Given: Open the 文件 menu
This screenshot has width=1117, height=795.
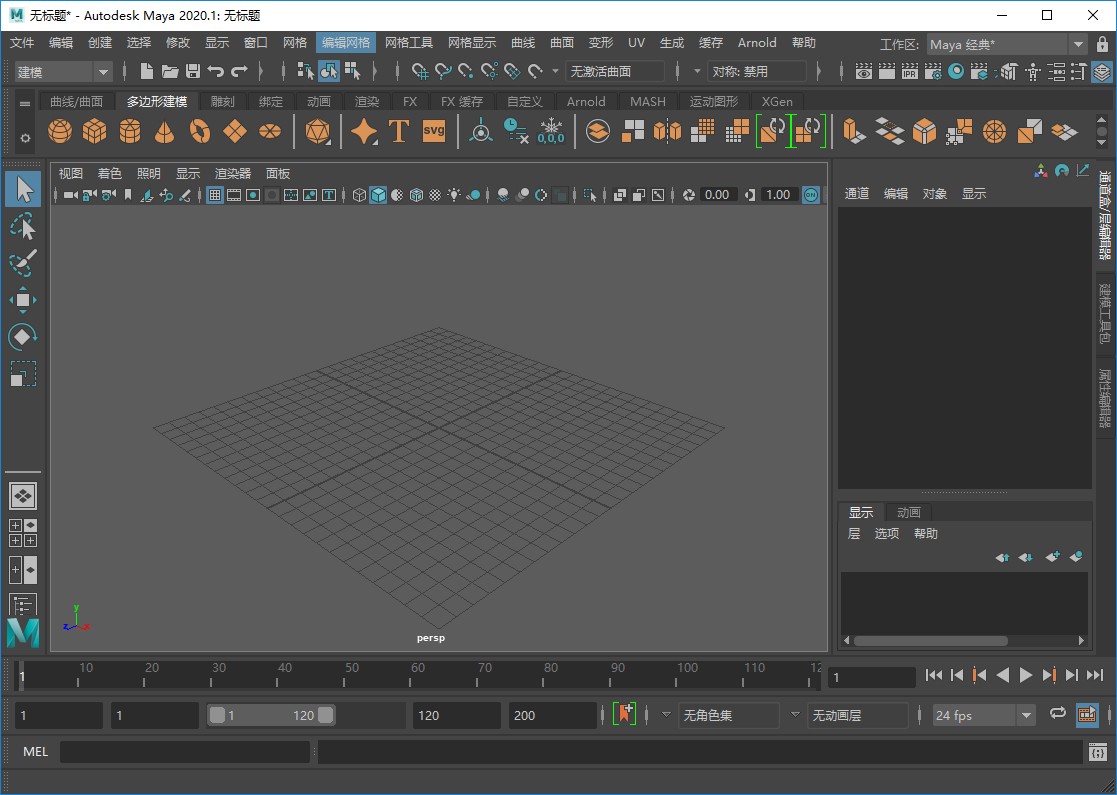Looking at the screenshot, I should point(22,43).
